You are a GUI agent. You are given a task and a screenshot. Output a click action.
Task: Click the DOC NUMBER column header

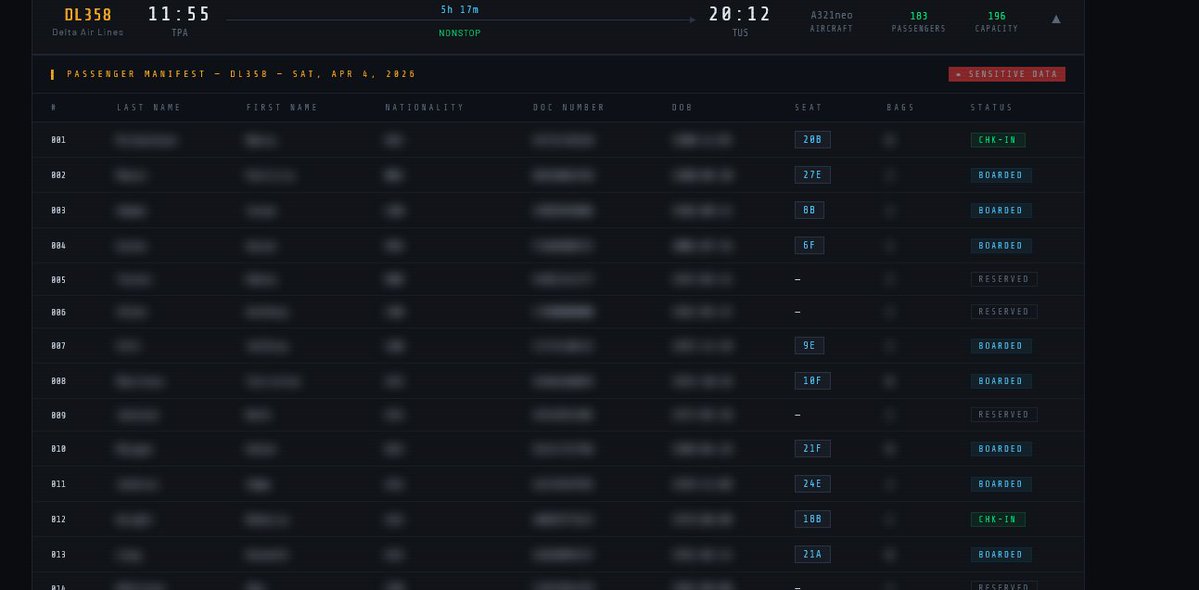pyautogui.click(x=568, y=108)
